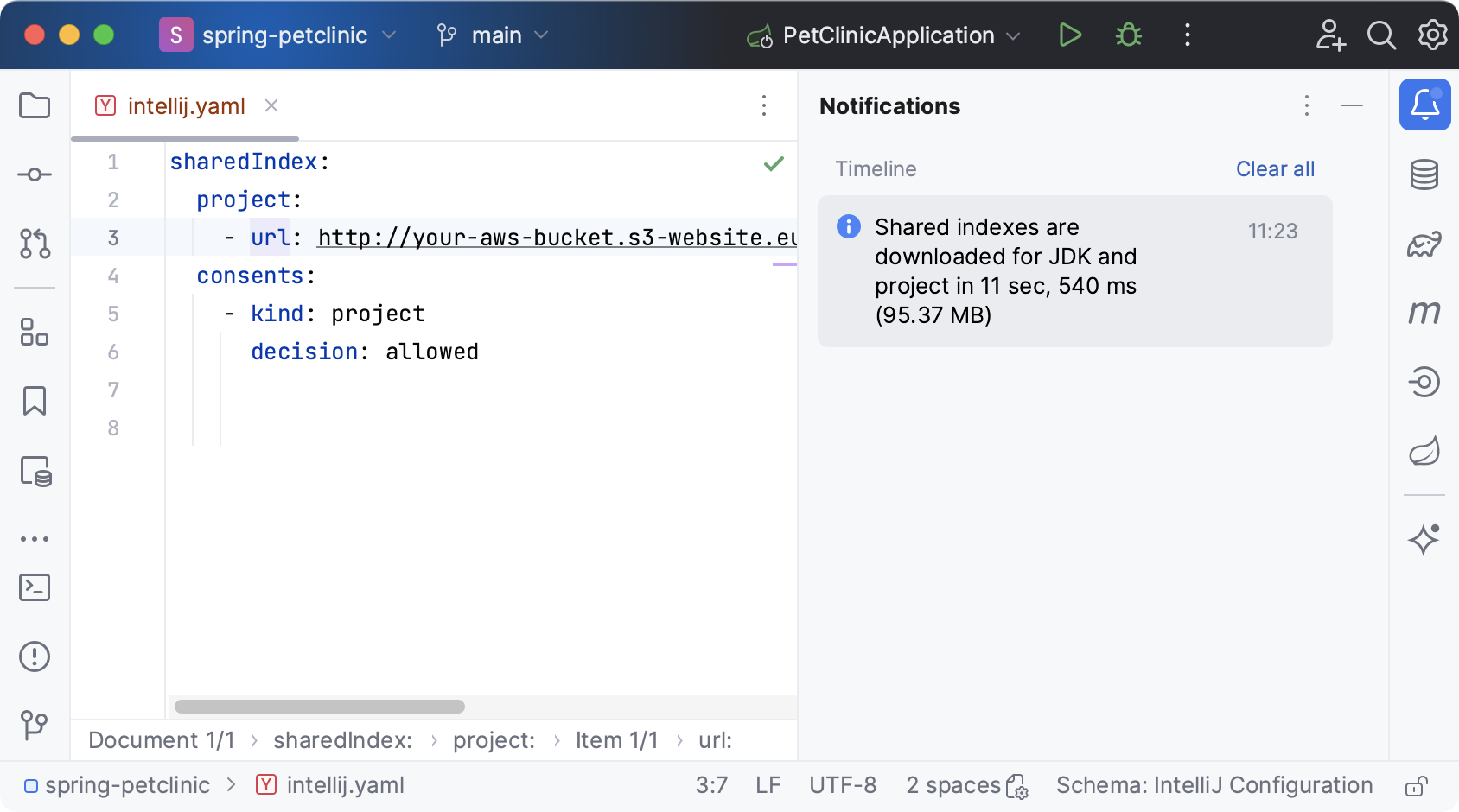Open AI Assistant
Screen dimensions: 1459x812
1424,538
